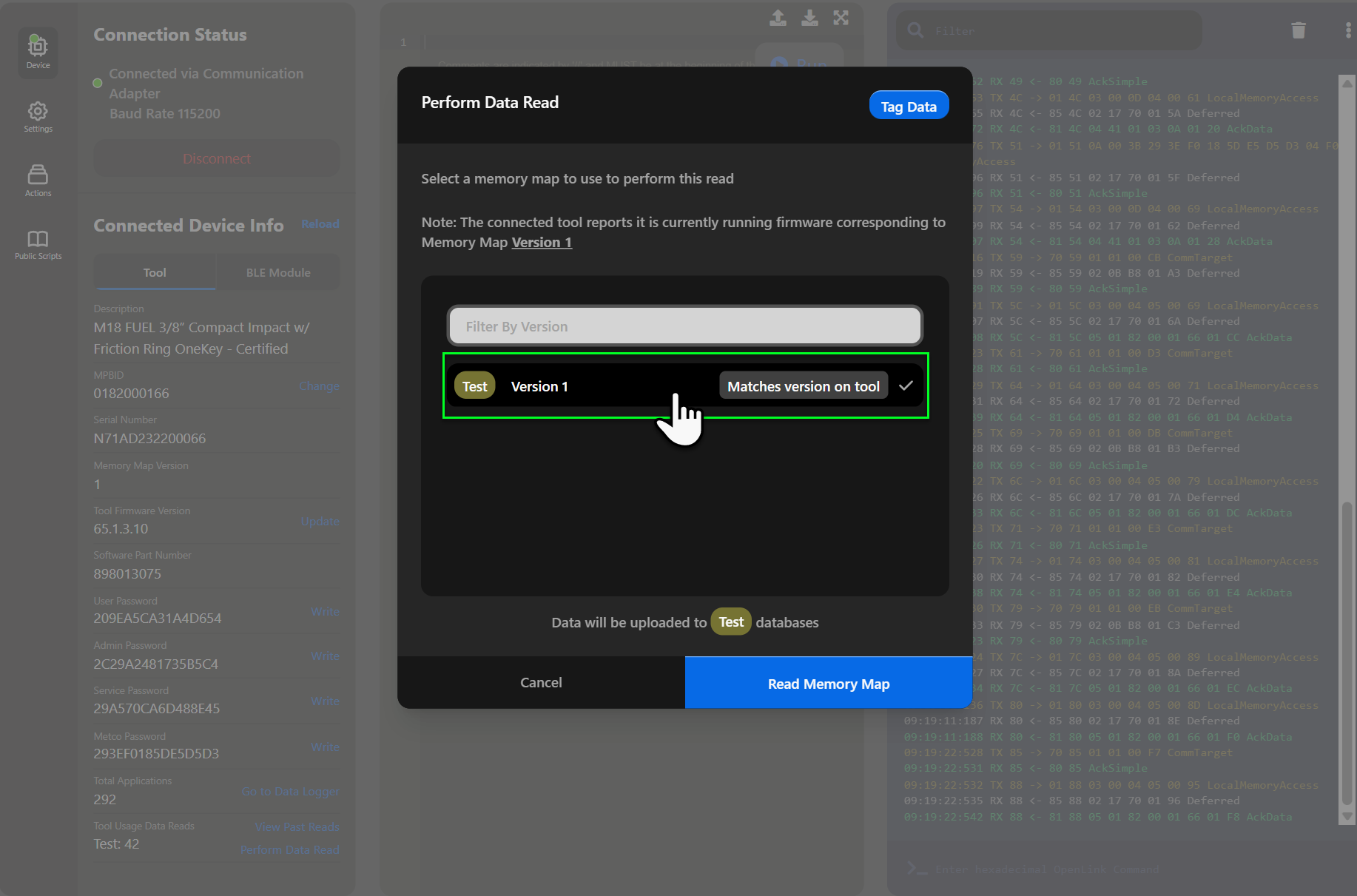Click the Matches version on tool label

[804, 386]
